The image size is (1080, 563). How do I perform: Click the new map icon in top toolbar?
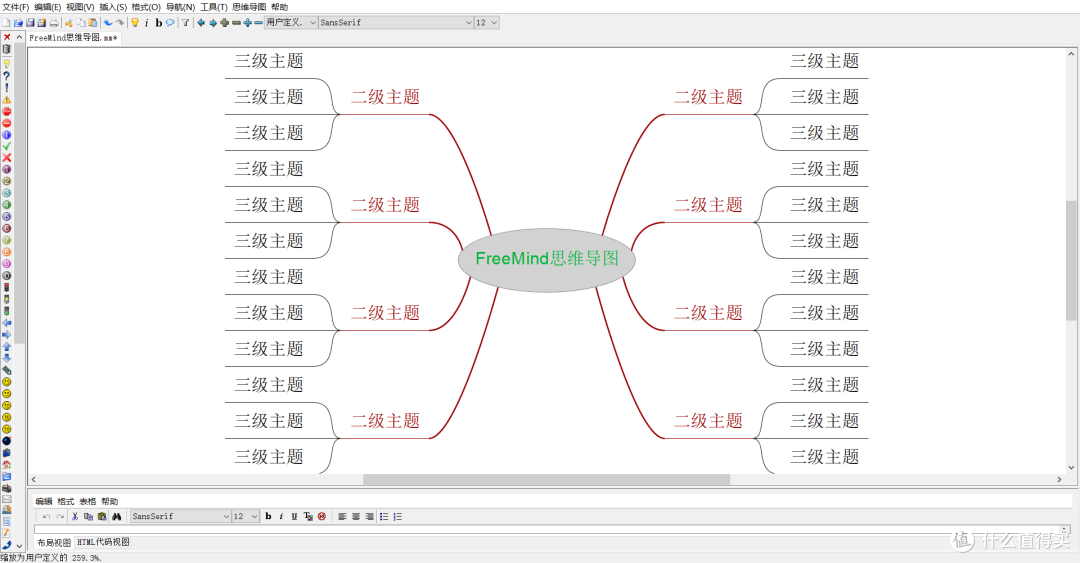tap(6, 23)
